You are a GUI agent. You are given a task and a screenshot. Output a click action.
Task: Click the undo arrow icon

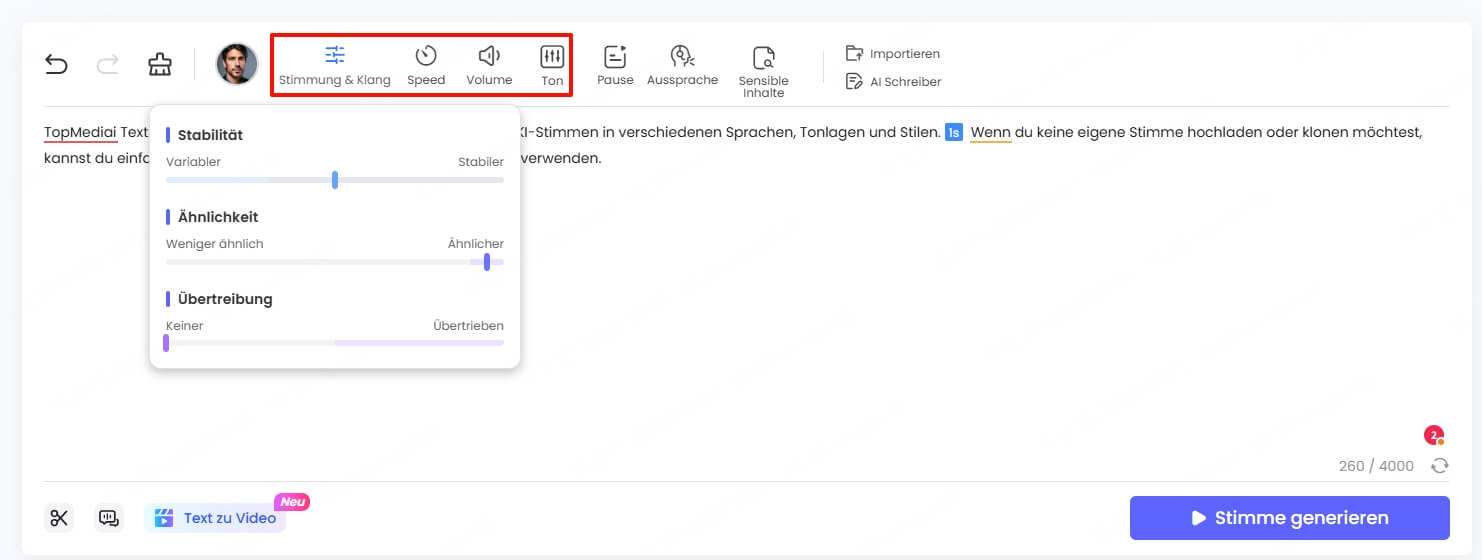[x=56, y=65]
